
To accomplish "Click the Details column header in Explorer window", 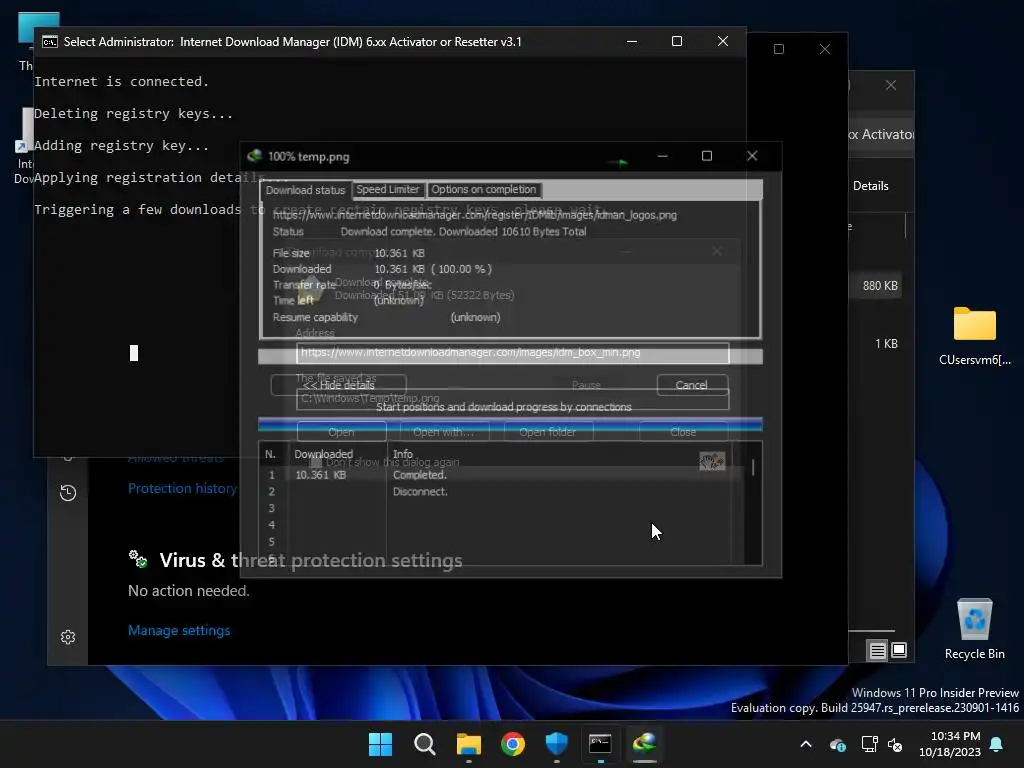I will pyautogui.click(x=871, y=186).
